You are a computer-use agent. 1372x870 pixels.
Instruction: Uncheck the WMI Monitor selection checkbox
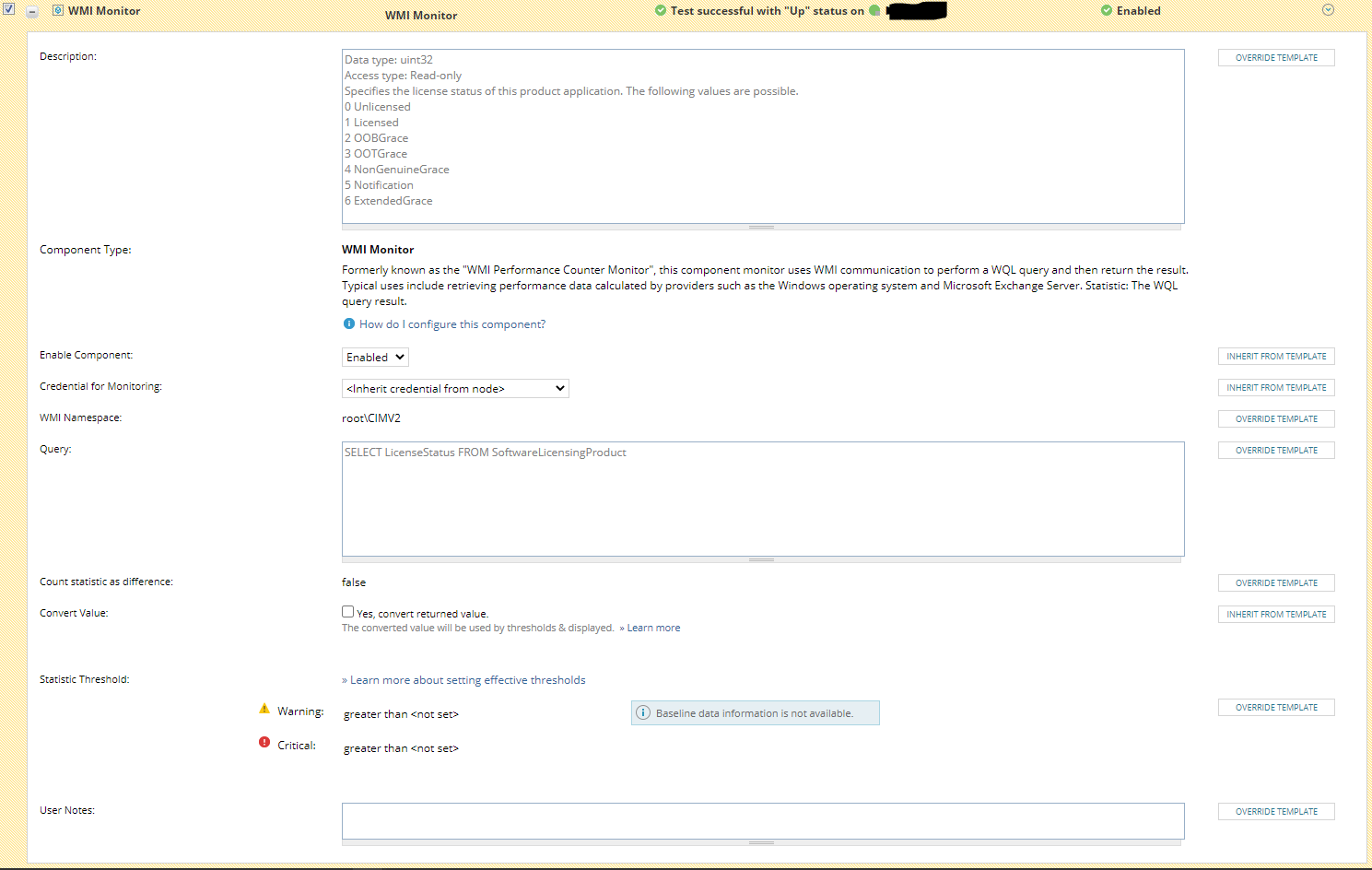tap(10, 10)
